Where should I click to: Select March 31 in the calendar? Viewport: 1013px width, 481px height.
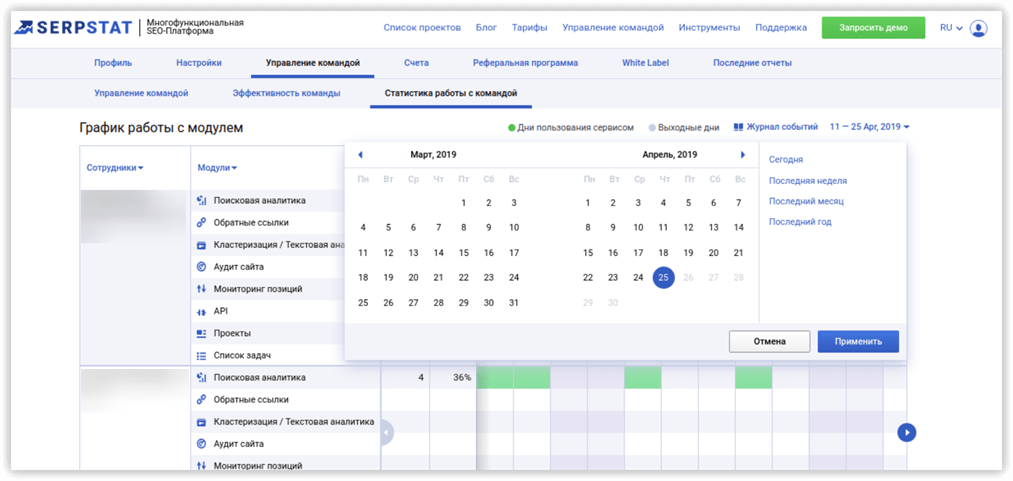(x=514, y=302)
